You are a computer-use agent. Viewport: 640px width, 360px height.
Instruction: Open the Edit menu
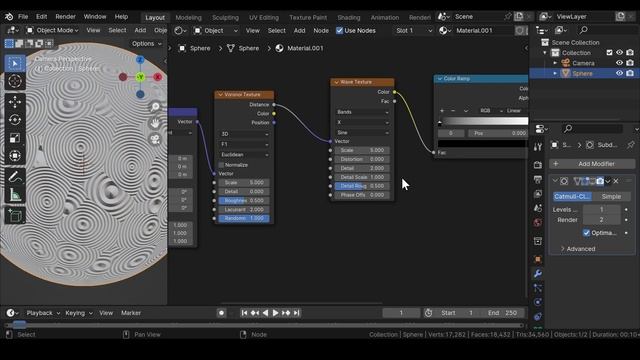tap(41, 17)
